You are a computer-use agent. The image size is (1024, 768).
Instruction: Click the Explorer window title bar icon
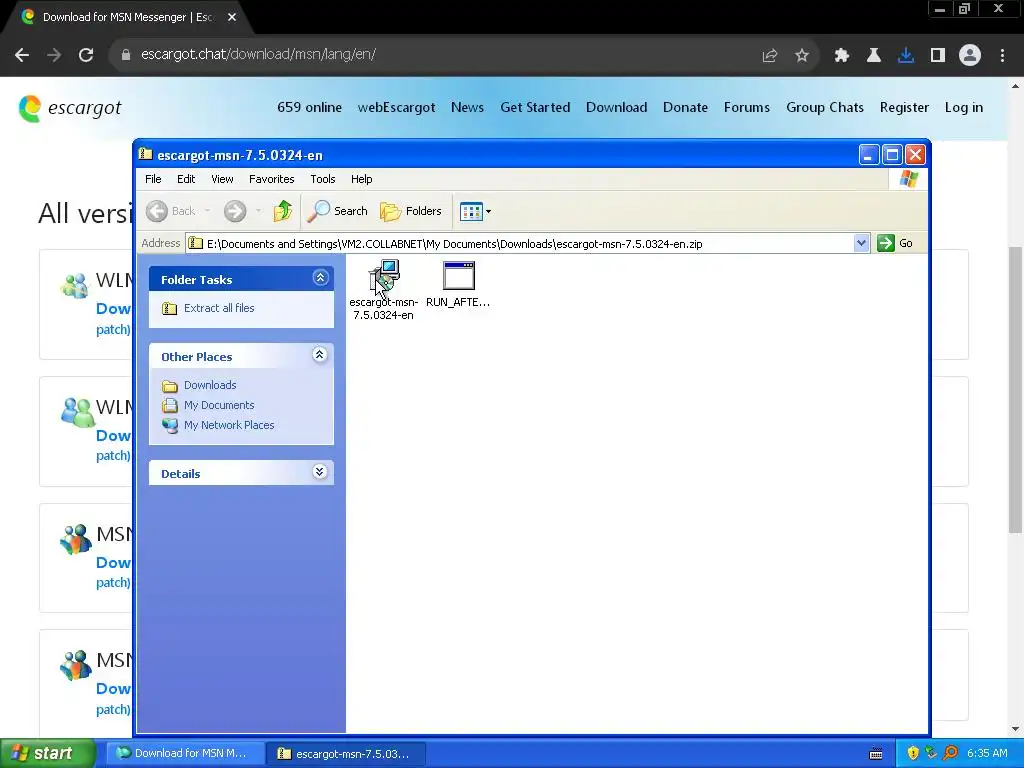tap(146, 154)
